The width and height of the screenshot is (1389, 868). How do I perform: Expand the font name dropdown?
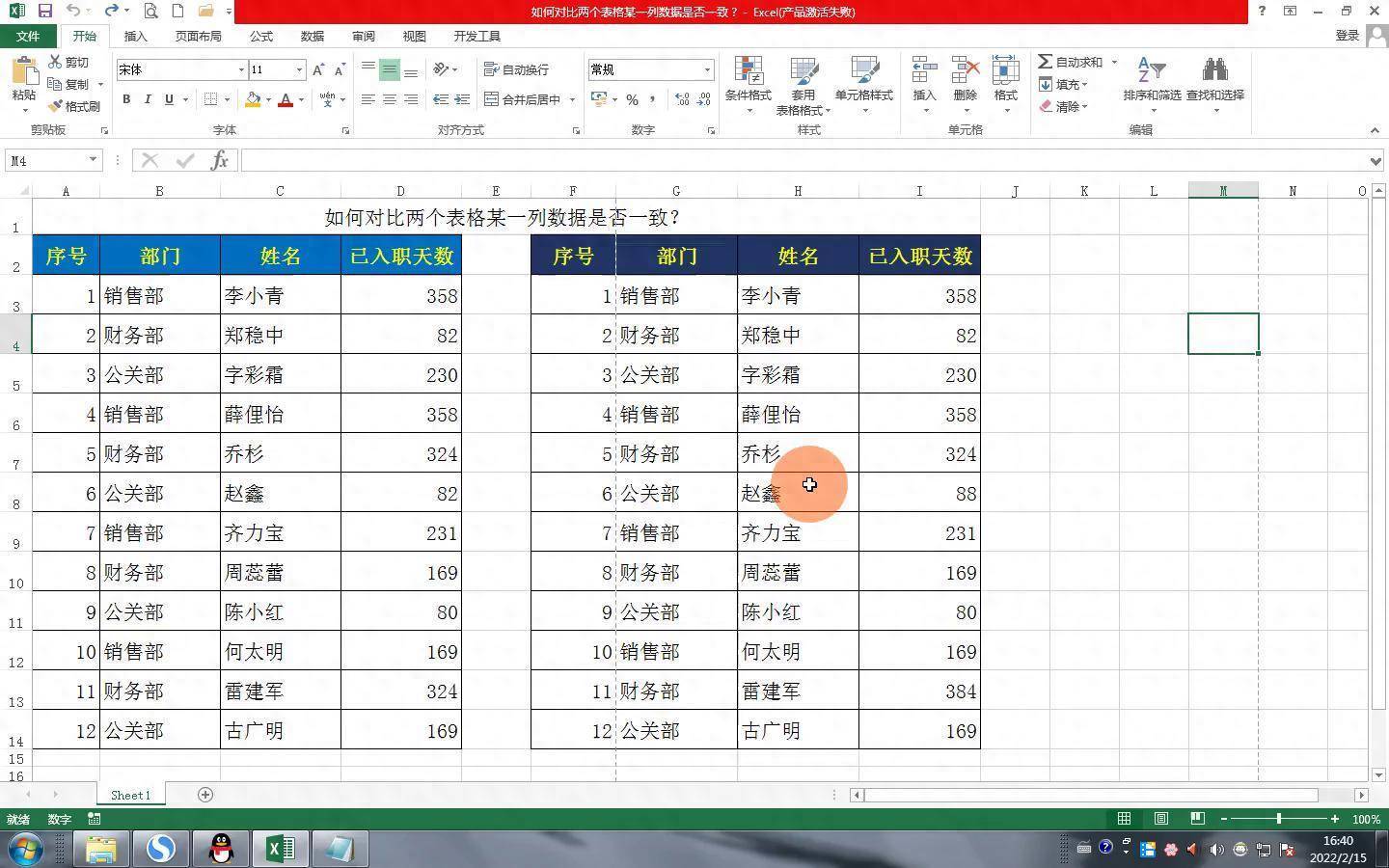pyautogui.click(x=241, y=69)
